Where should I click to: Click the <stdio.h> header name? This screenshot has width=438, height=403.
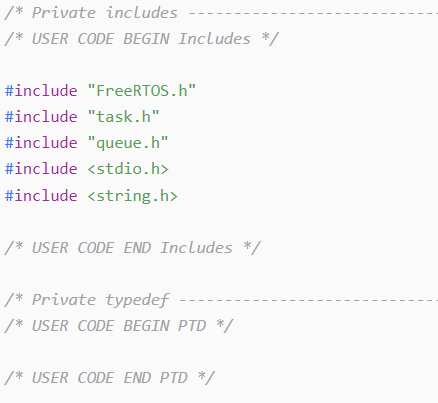coord(128,169)
